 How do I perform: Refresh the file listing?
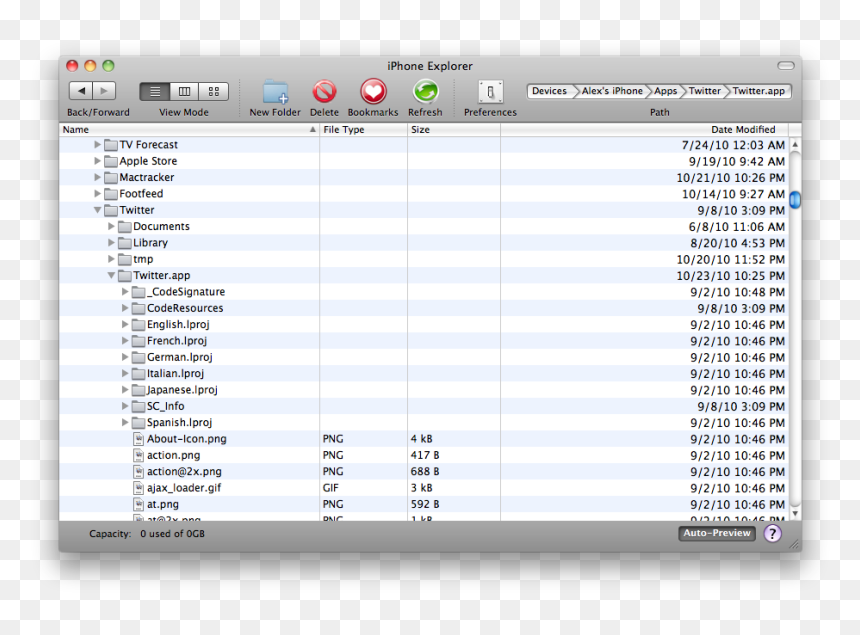(426, 92)
